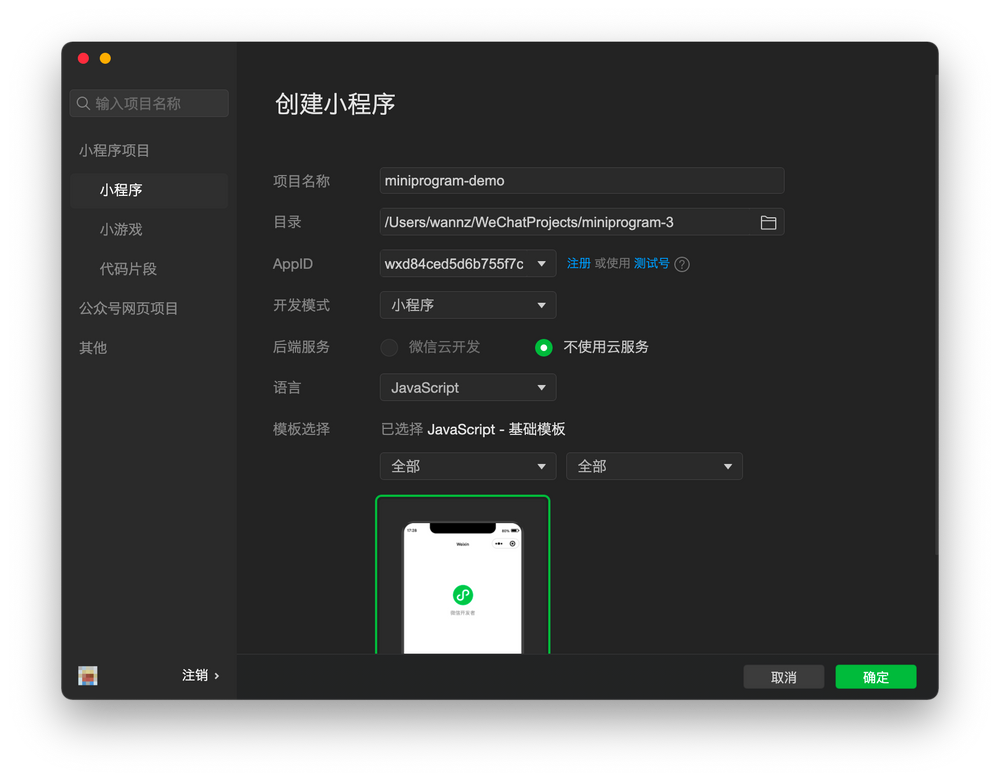
Task: Select 其他 in the sidebar
Action: click(92, 347)
